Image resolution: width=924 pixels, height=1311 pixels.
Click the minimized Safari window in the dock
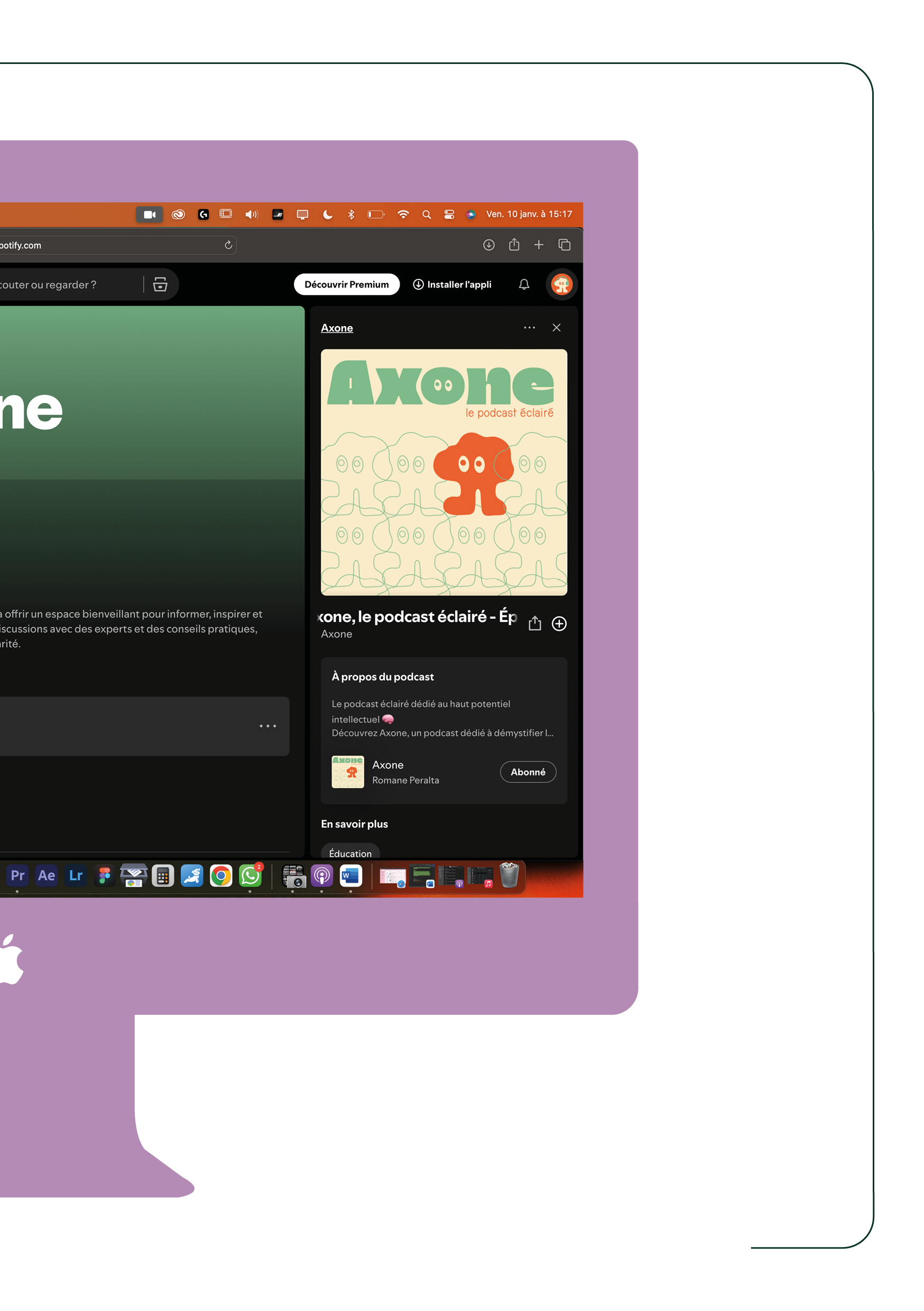pyautogui.click(x=393, y=878)
